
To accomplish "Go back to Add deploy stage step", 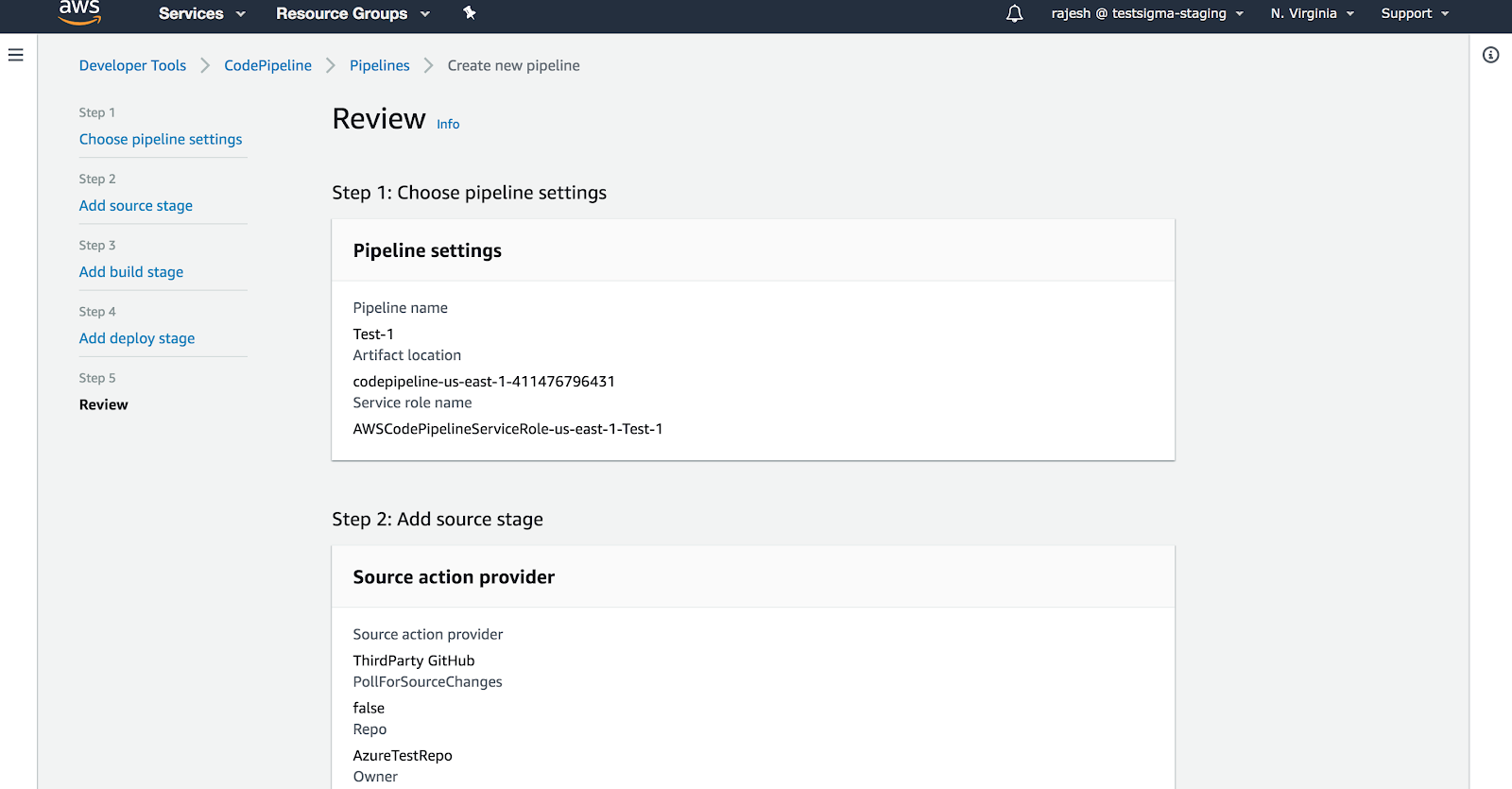I will click(137, 337).
